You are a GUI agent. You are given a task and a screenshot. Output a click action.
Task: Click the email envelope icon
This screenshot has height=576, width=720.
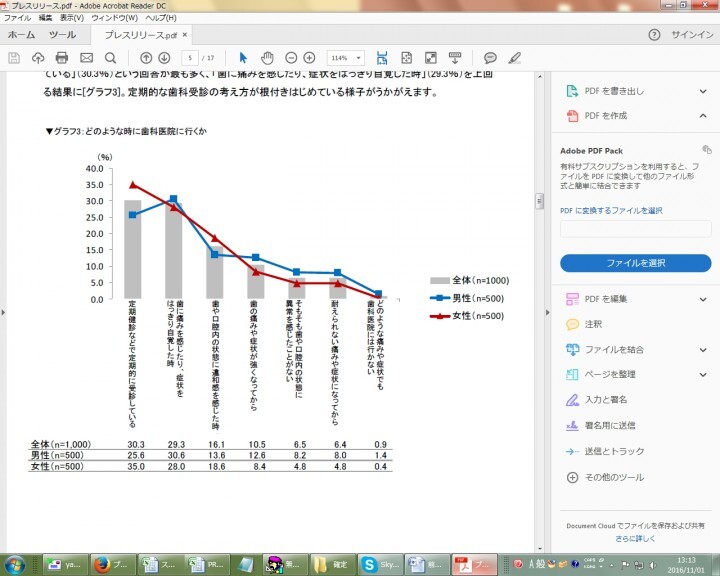click(86, 57)
